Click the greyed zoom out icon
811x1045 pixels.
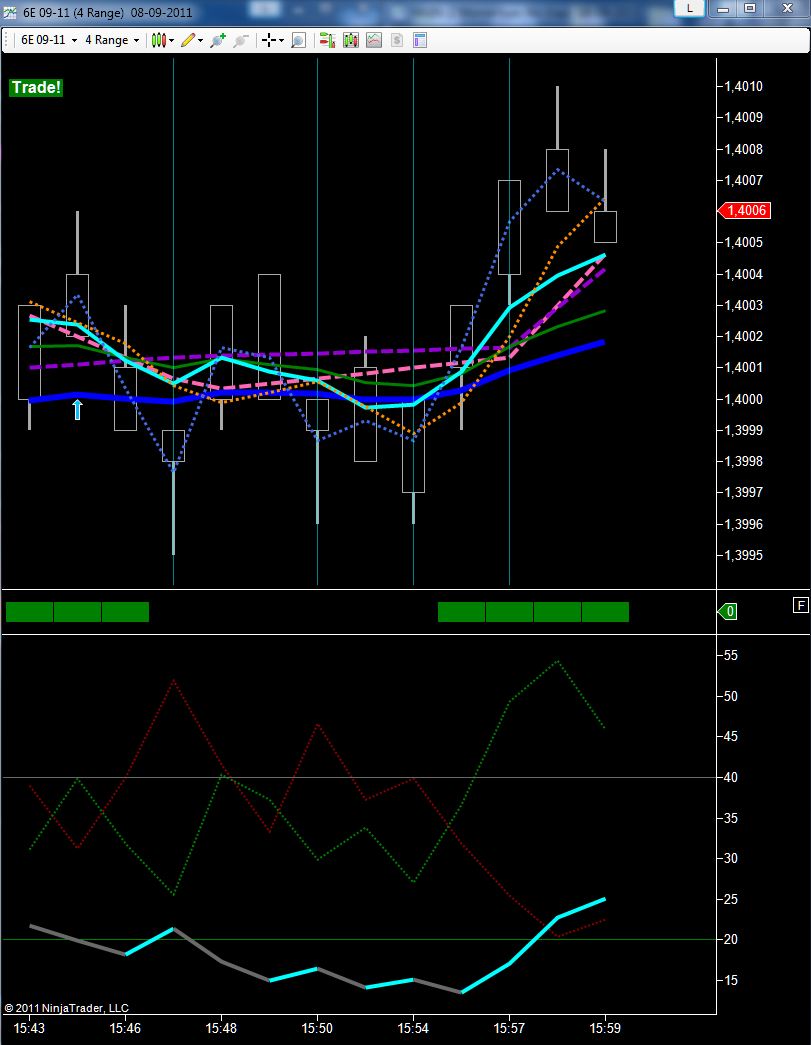(241, 41)
